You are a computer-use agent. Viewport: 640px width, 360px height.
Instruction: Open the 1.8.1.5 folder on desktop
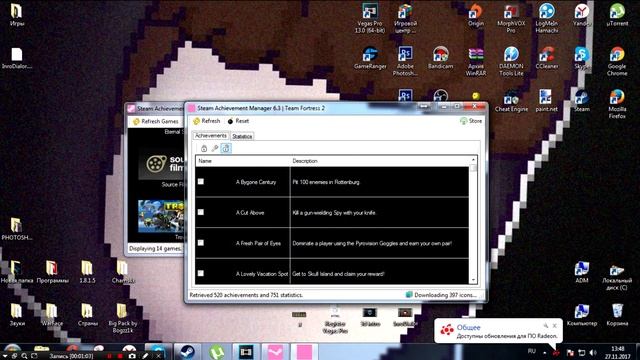pos(87,272)
